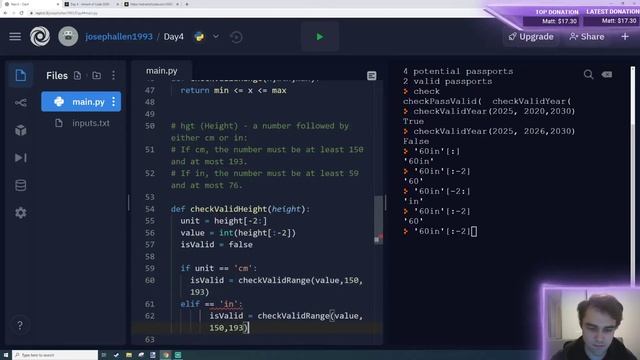Click the console output 'False'

(x=416, y=141)
